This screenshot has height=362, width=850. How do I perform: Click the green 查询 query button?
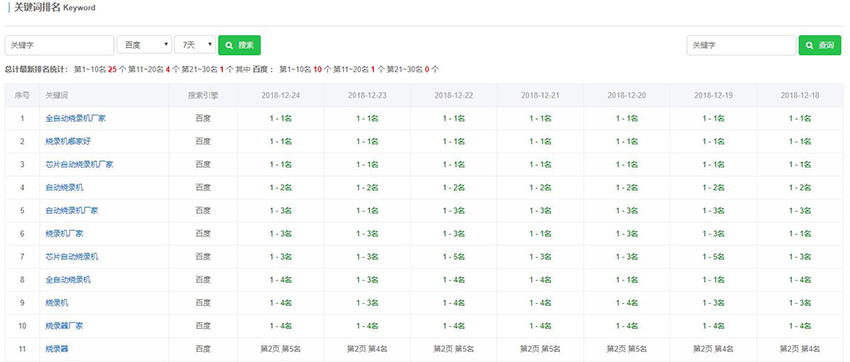pyautogui.click(x=820, y=46)
